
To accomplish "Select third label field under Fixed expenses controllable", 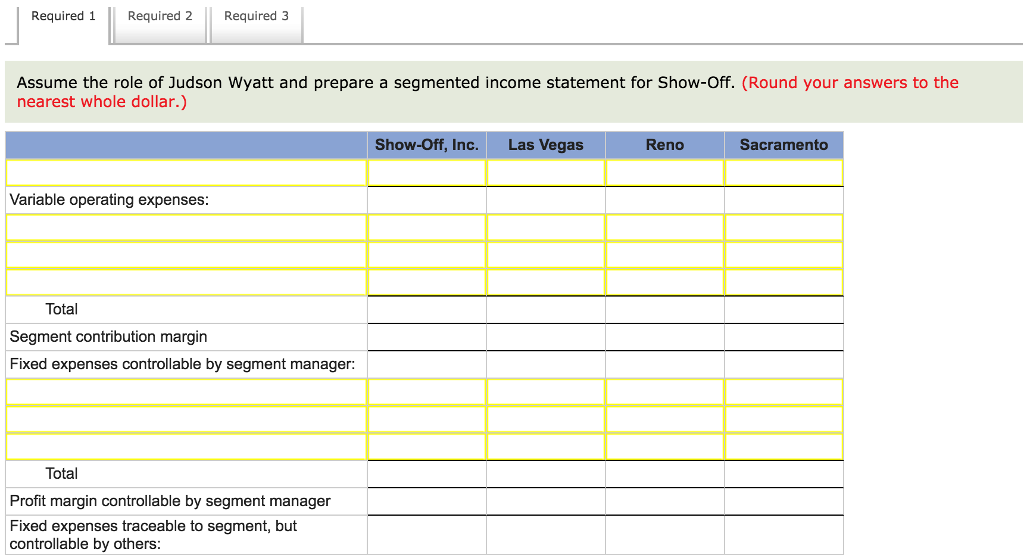I will tap(187, 447).
